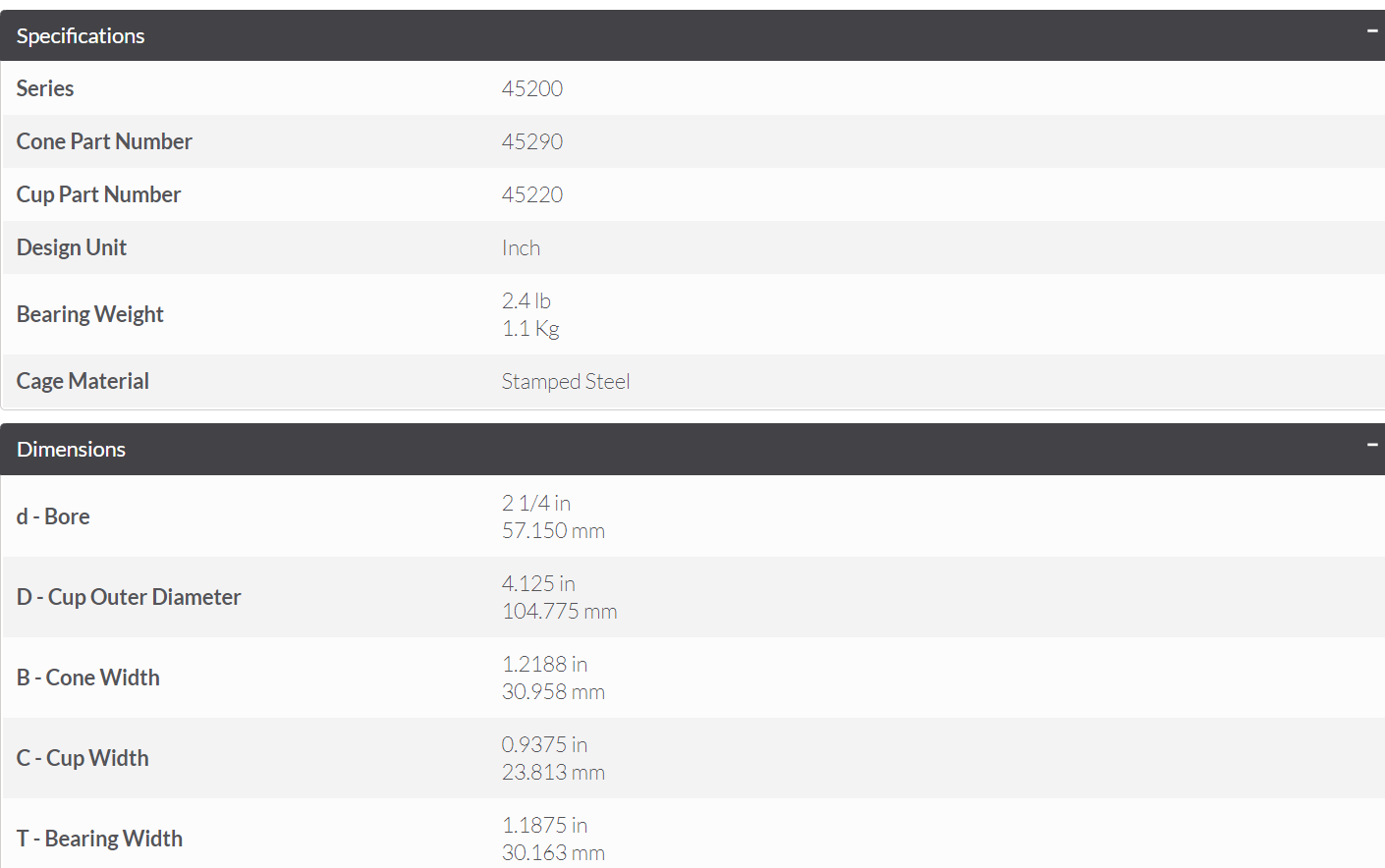Collapse the Specifications section minus icon

(x=1372, y=31)
